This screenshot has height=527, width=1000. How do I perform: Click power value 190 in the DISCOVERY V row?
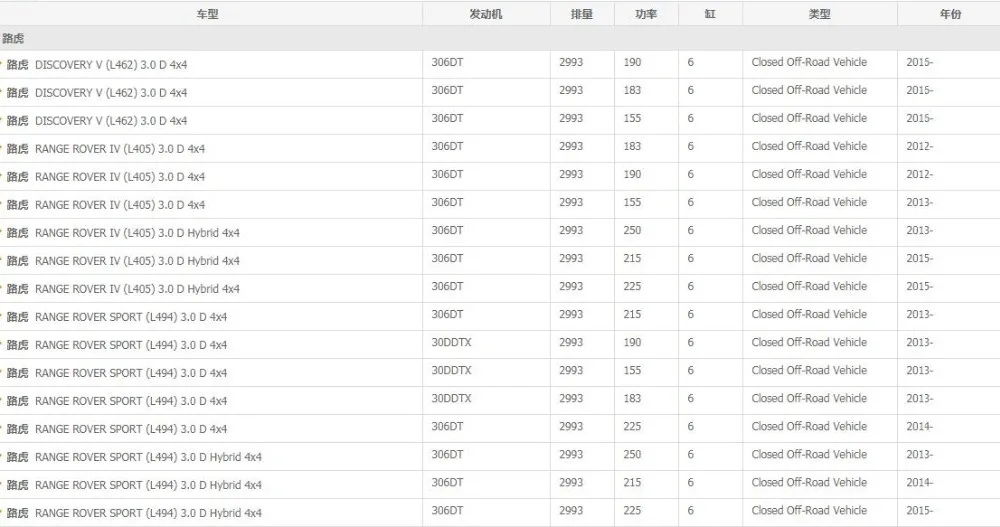click(x=632, y=62)
